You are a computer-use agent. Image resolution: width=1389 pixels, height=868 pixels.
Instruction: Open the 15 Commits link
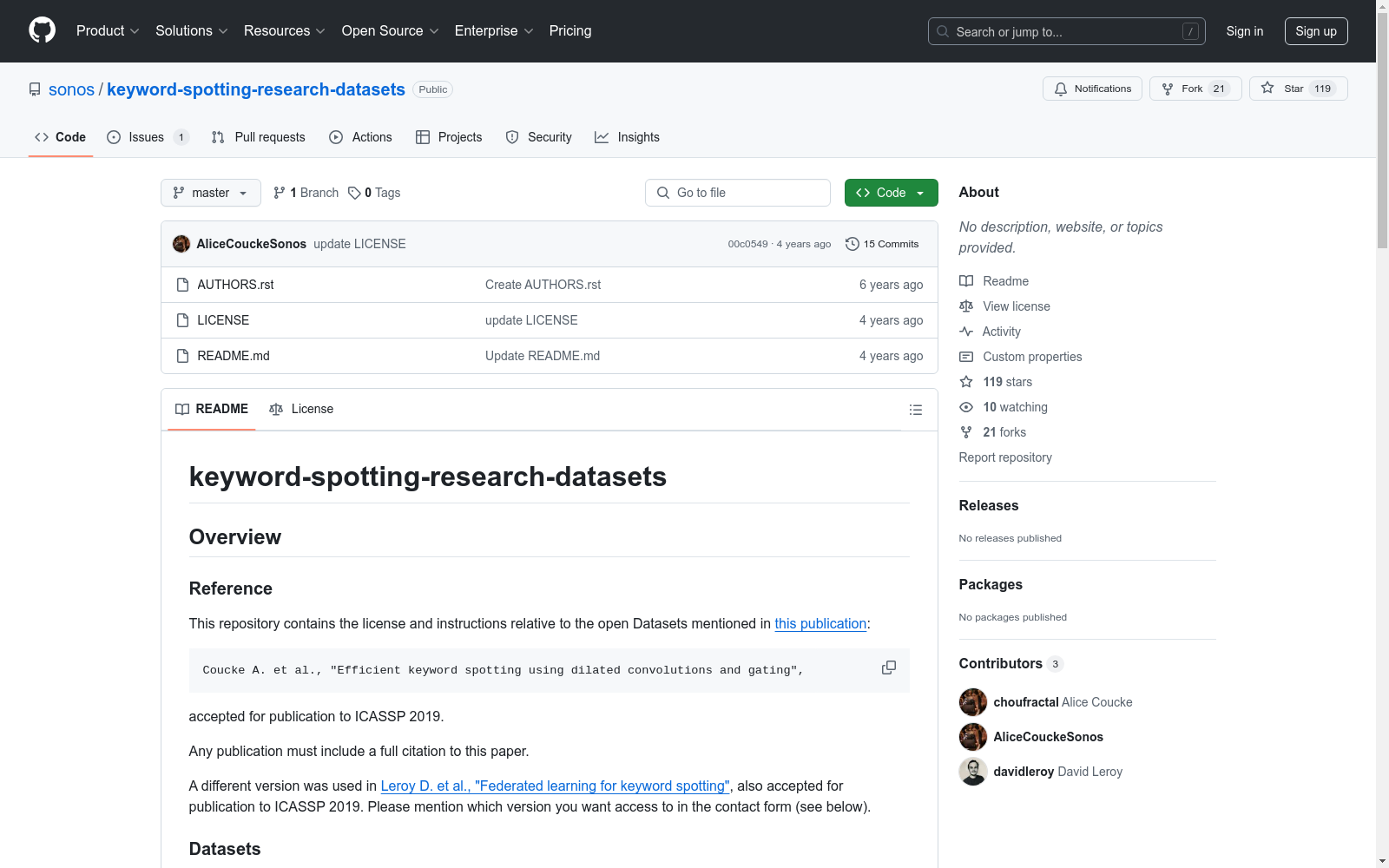point(882,244)
